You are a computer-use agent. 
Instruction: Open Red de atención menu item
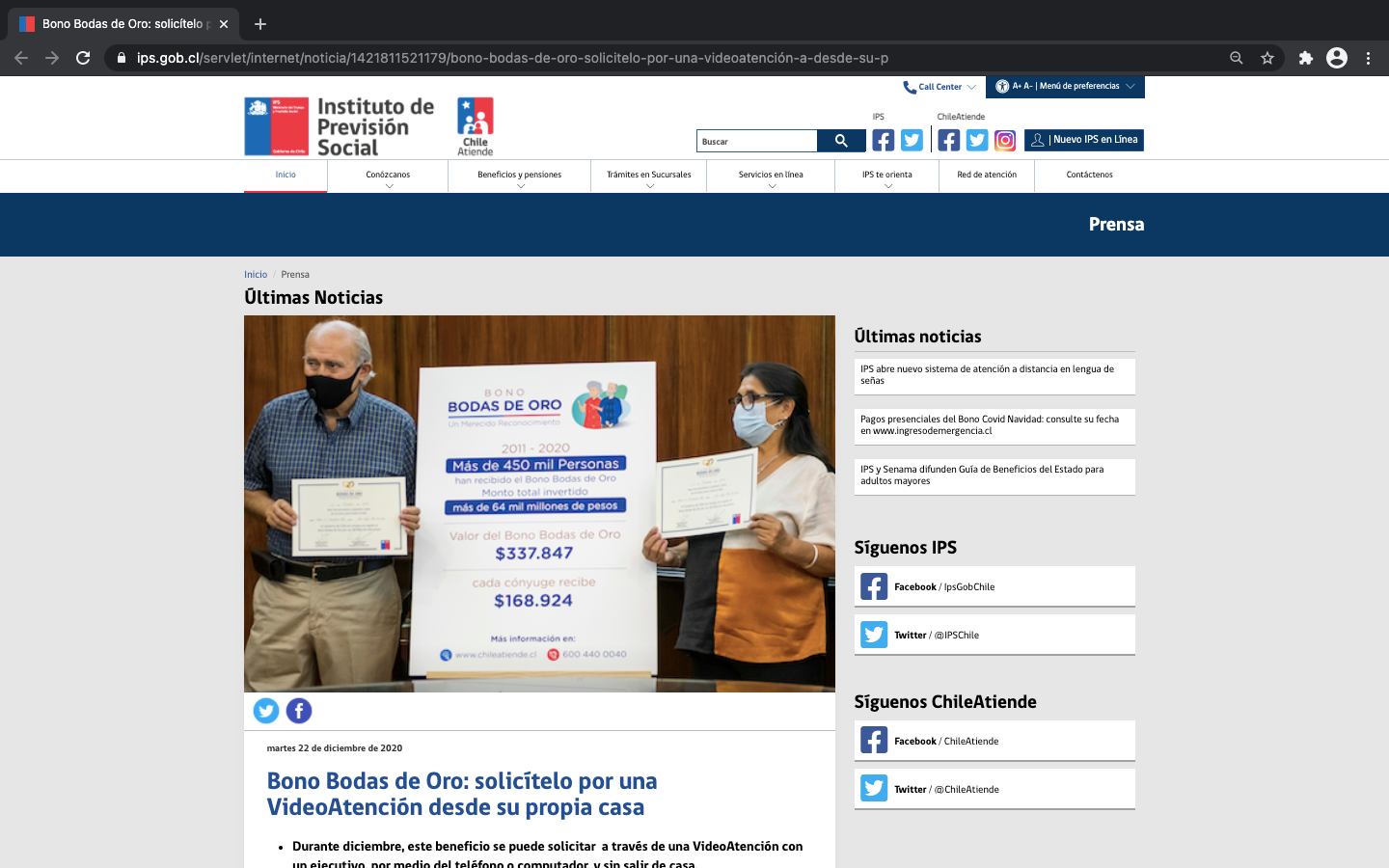tap(987, 176)
